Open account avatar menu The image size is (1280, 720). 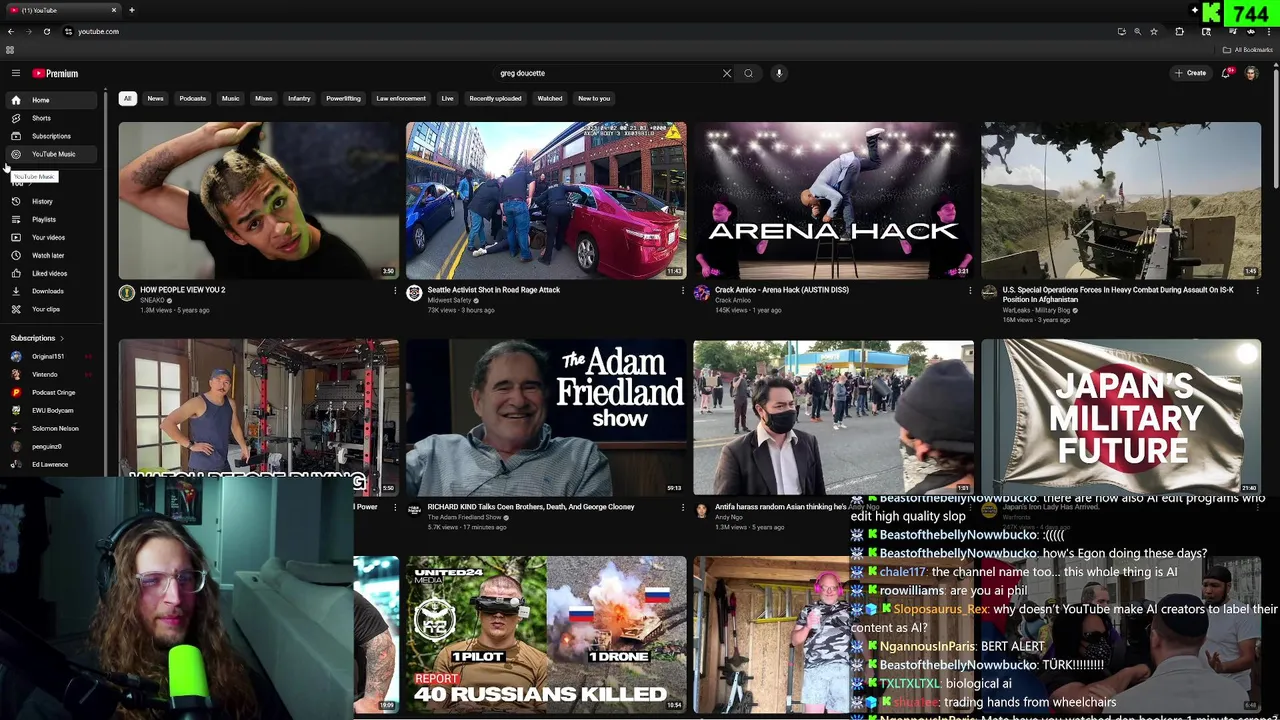tap(1251, 73)
